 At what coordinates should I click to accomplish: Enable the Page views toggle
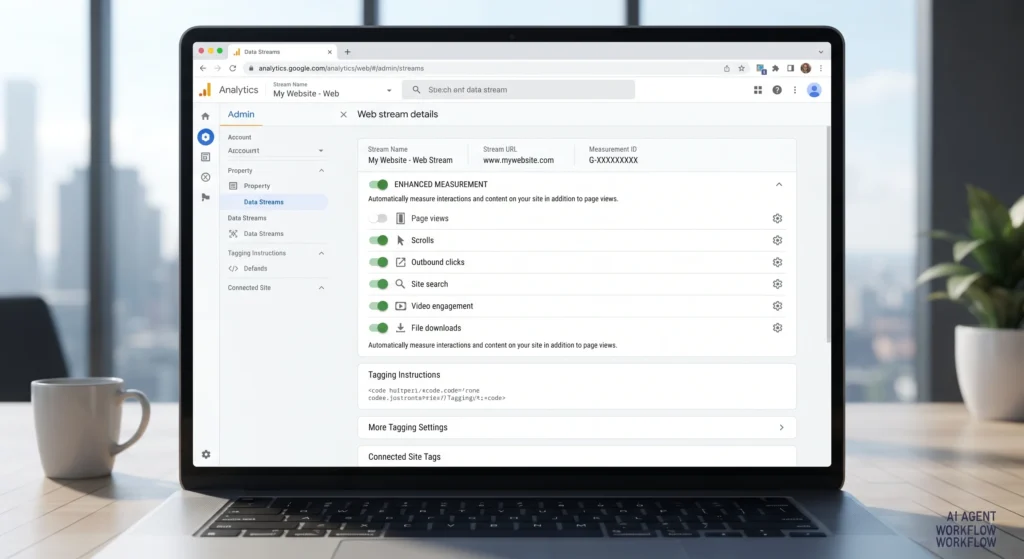click(x=378, y=218)
